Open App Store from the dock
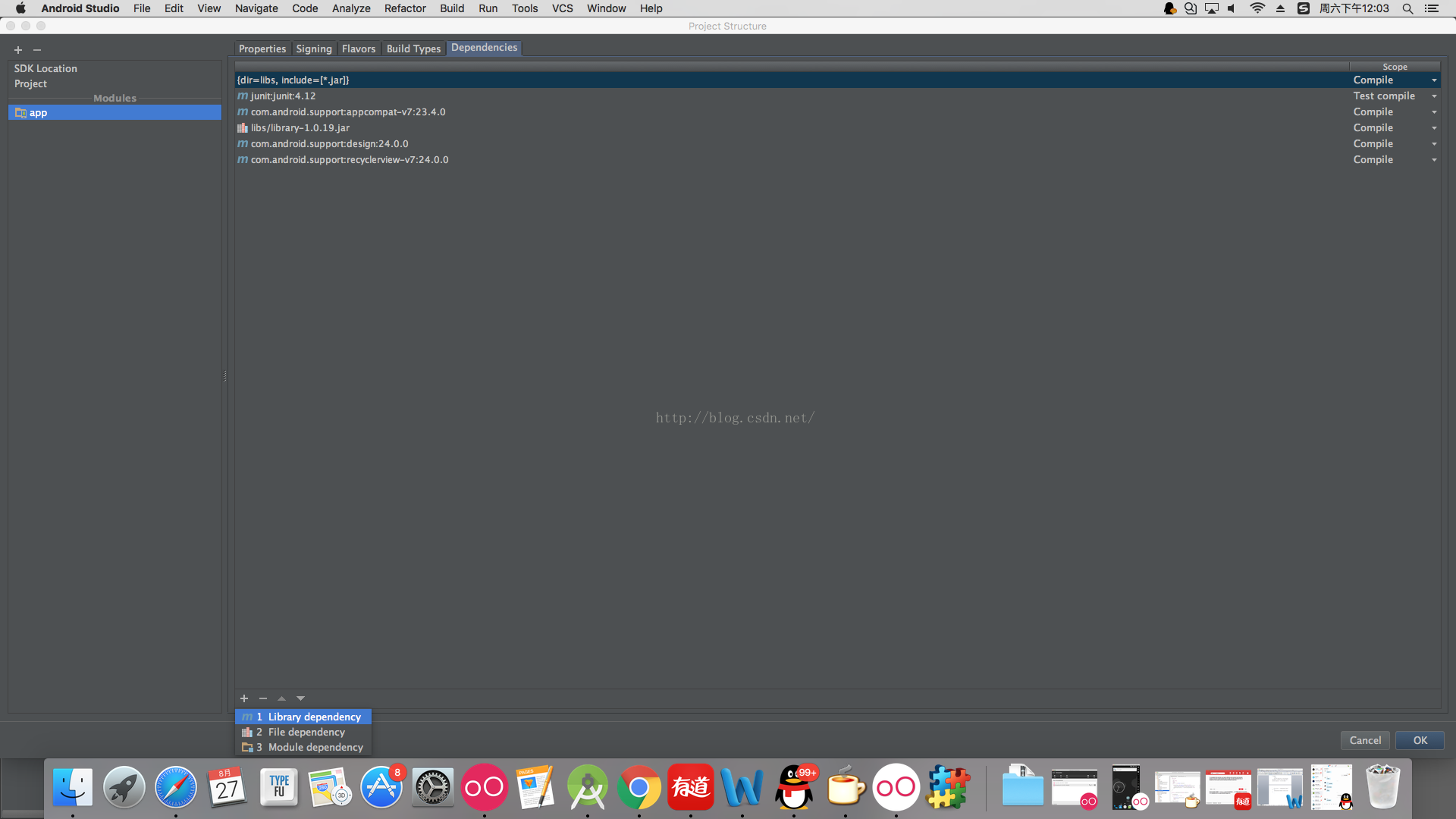1456x819 pixels. pos(381,787)
